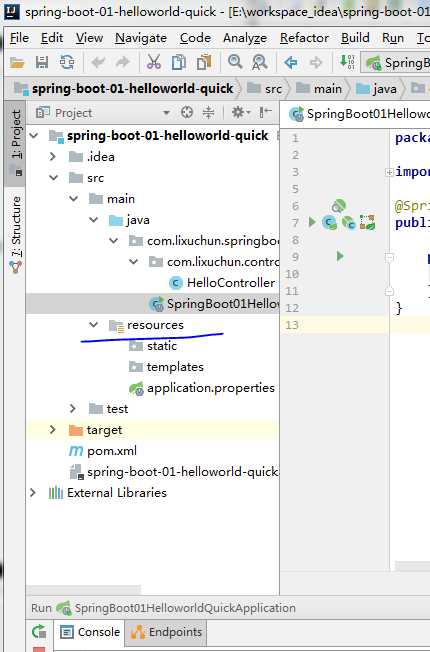Image resolution: width=430 pixels, height=652 pixels.
Task: Click the Synchronize toolbar icon
Action: 67,62
